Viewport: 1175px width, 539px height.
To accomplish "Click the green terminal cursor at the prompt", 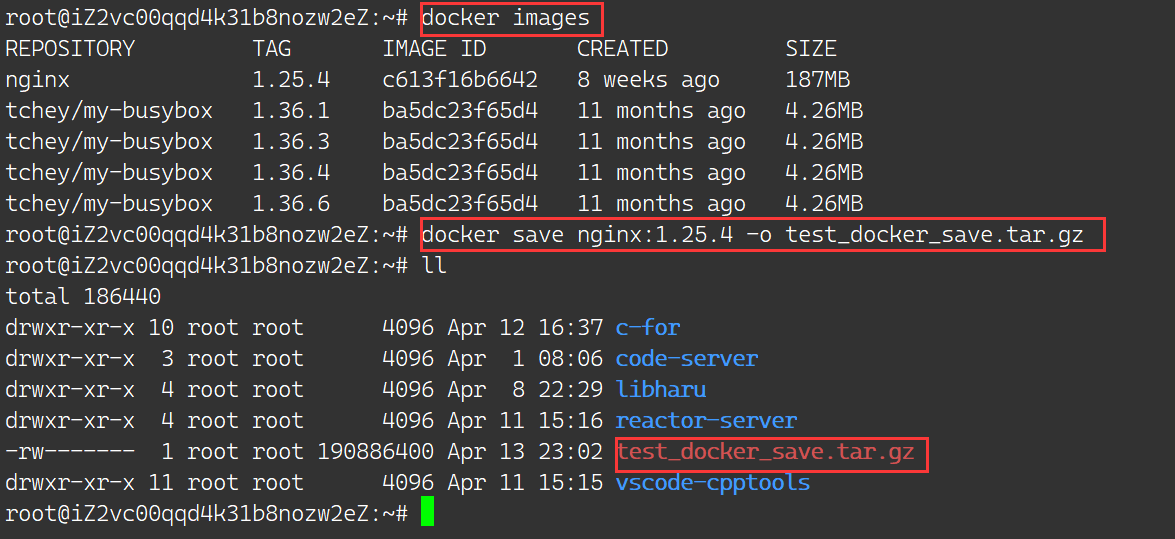I will coord(427,512).
